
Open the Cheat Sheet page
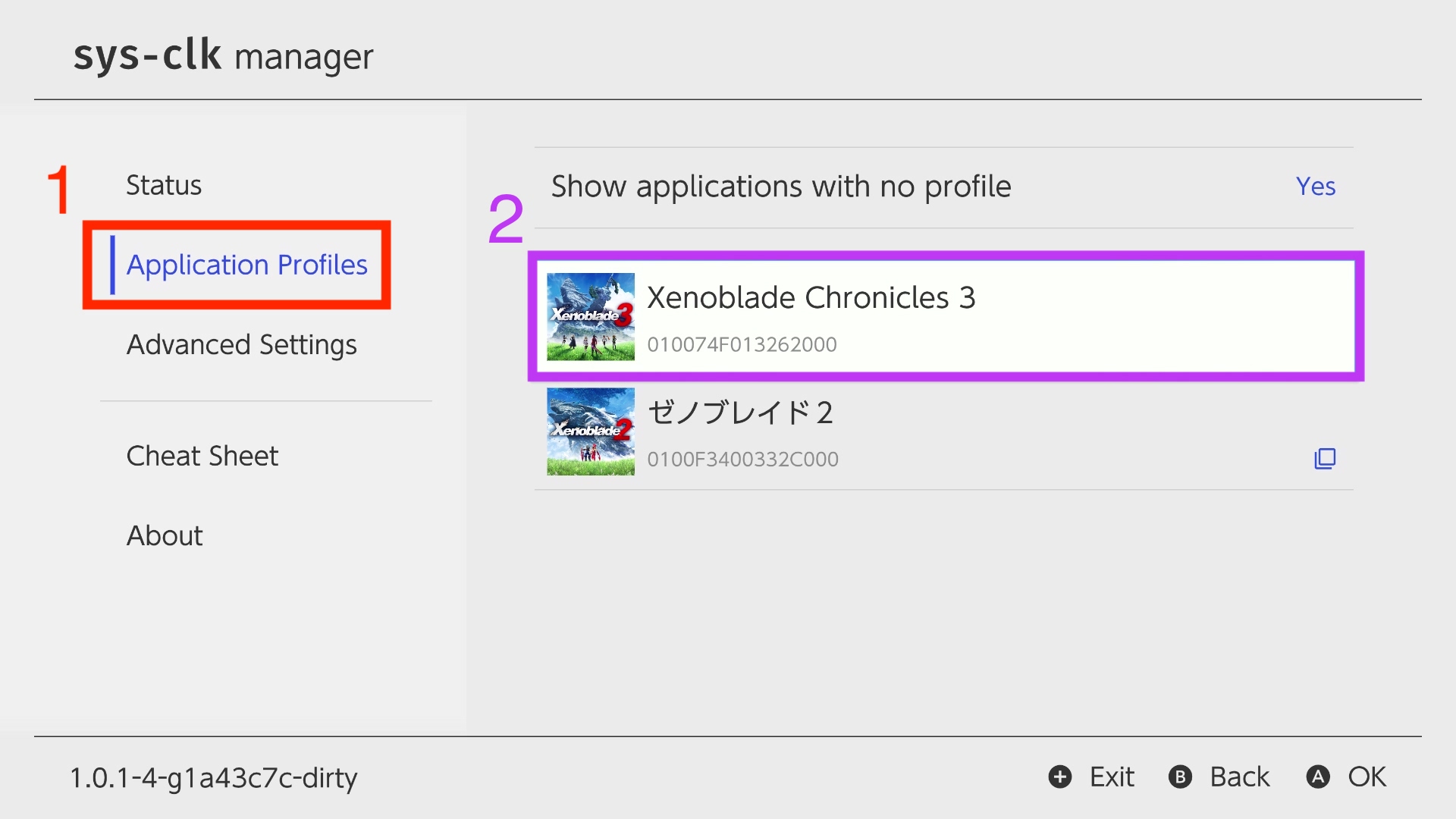(202, 456)
